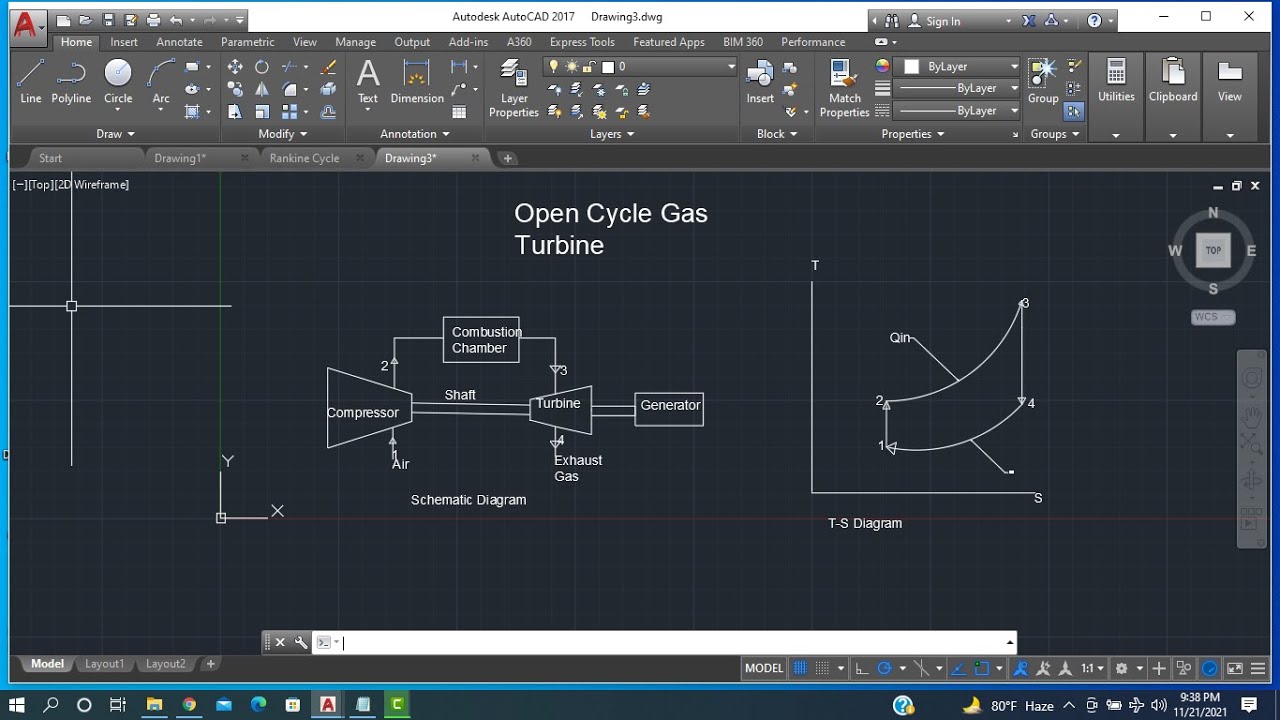The height and width of the screenshot is (720, 1280).
Task: Click the MODEL space button
Action: pos(764,668)
